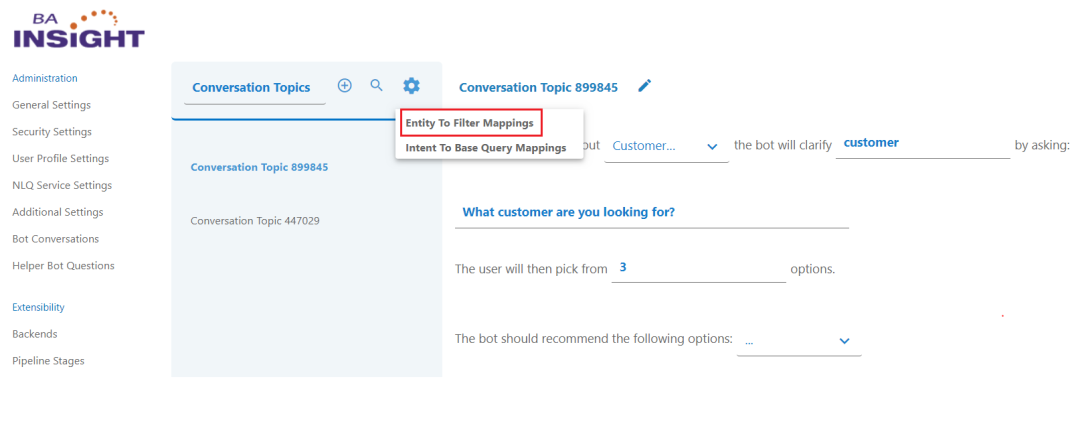Click the question field about customer
Viewport: 1076px width, 434px height.
(x=651, y=213)
